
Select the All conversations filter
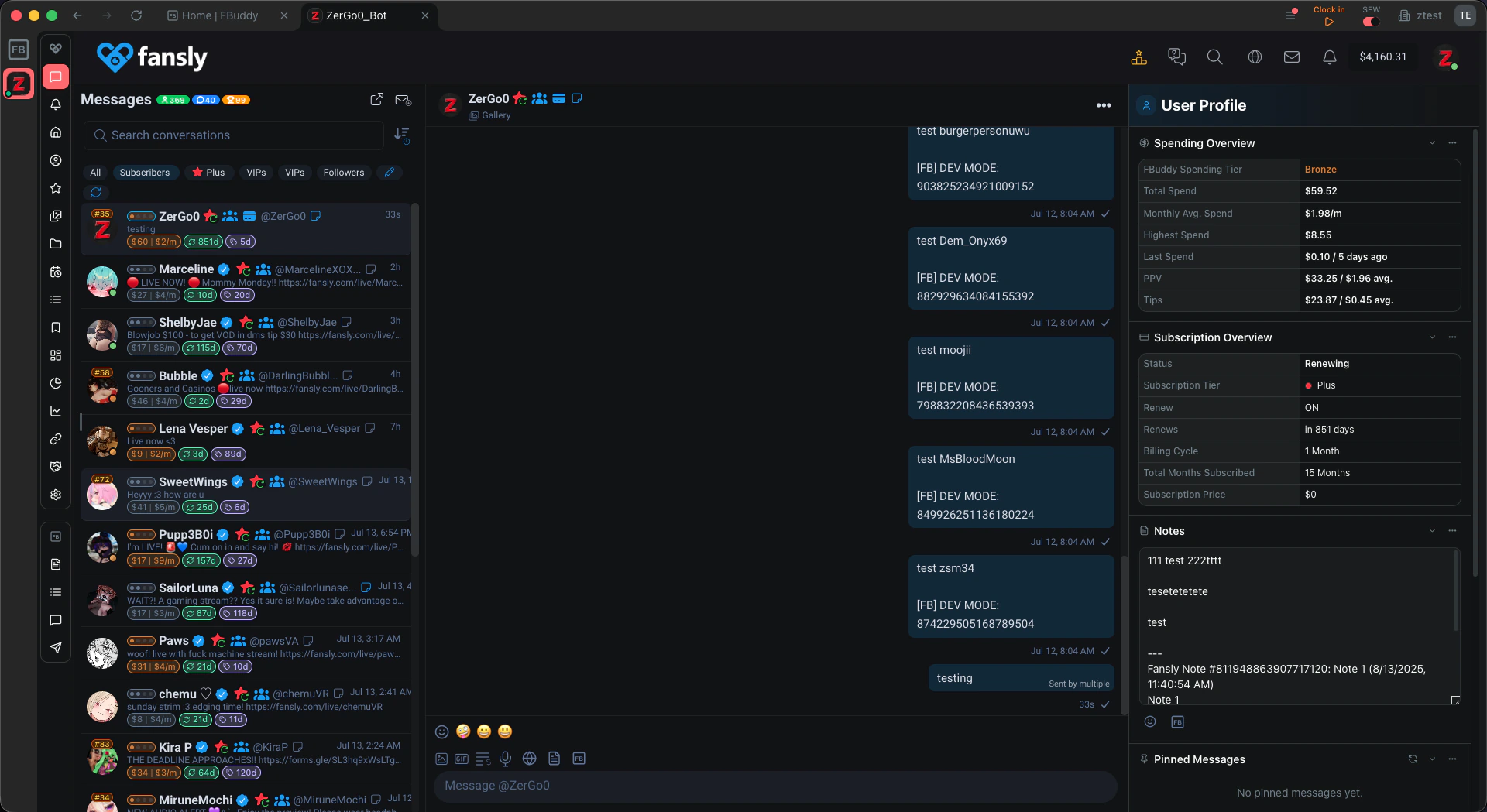[95, 172]
